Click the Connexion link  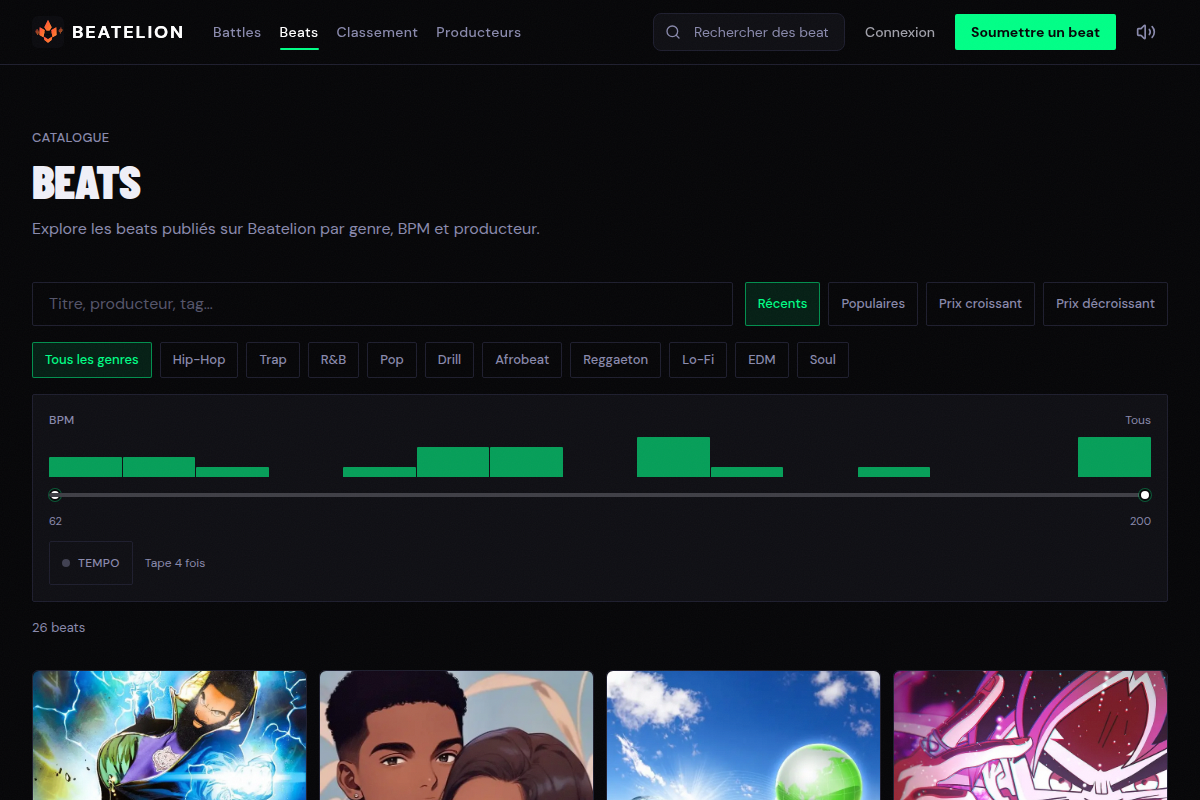point(900,32)
